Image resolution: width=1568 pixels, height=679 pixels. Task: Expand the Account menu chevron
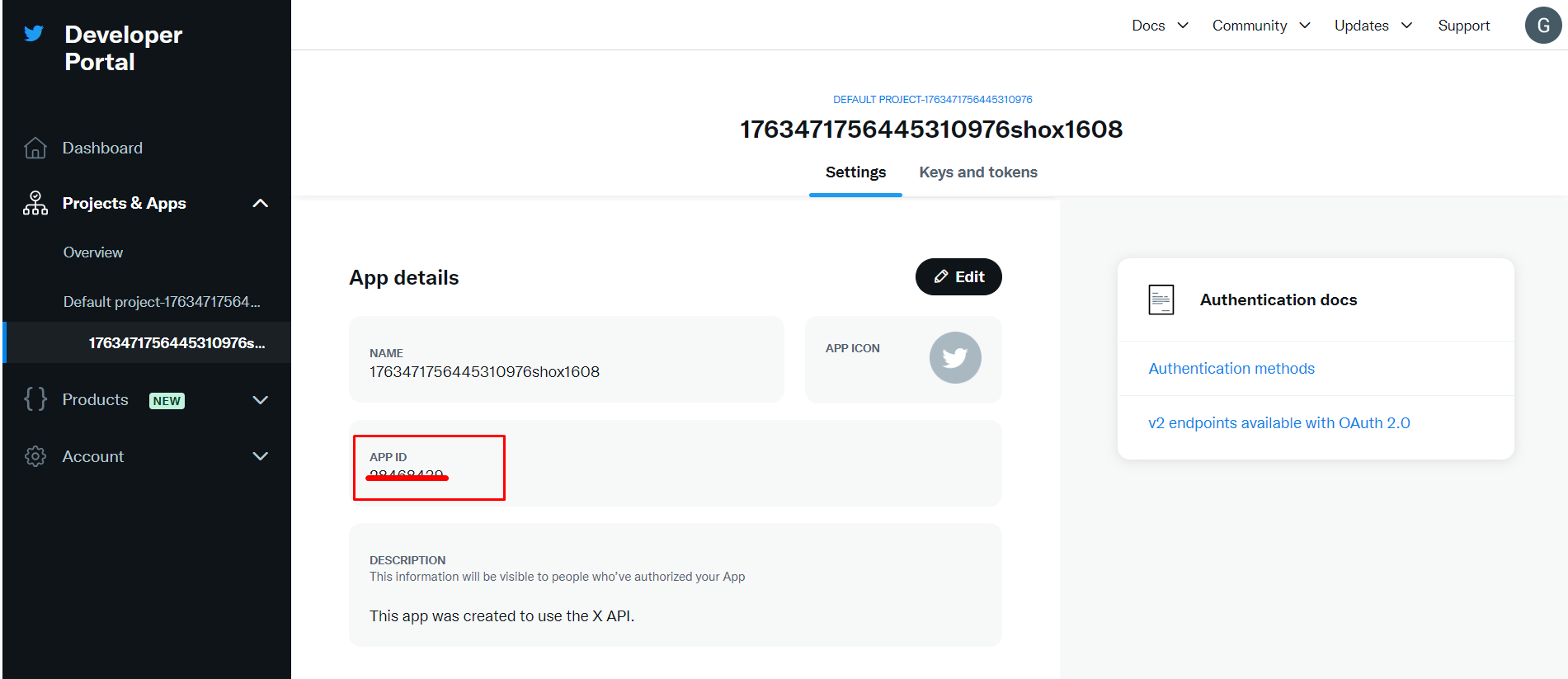point(260,456)
